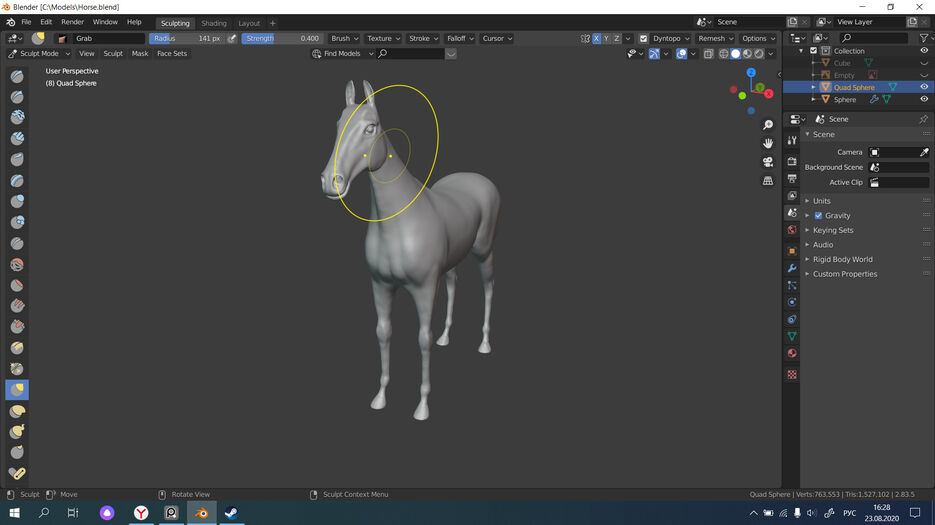Open Windows Start menu
This screenshot has width=935, height=525.
click(14, 512)
